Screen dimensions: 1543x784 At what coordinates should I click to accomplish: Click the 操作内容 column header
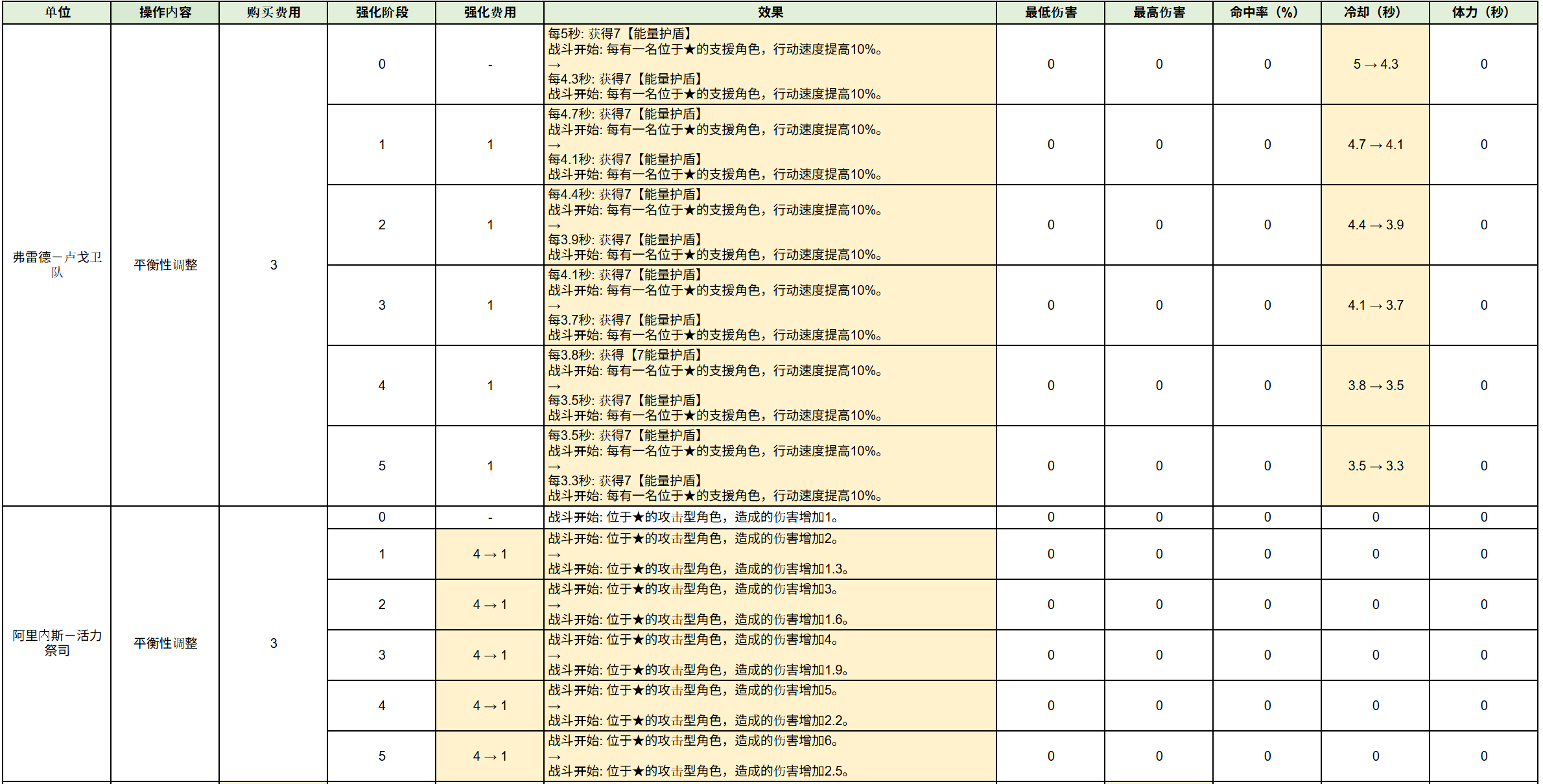point(165,12)
